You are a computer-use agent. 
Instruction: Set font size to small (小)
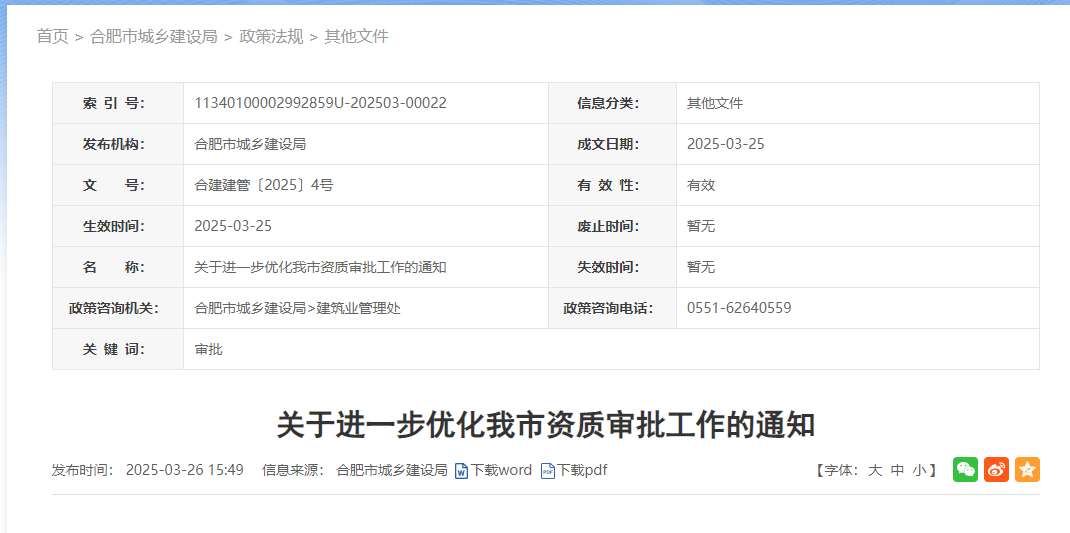(919, 470)
